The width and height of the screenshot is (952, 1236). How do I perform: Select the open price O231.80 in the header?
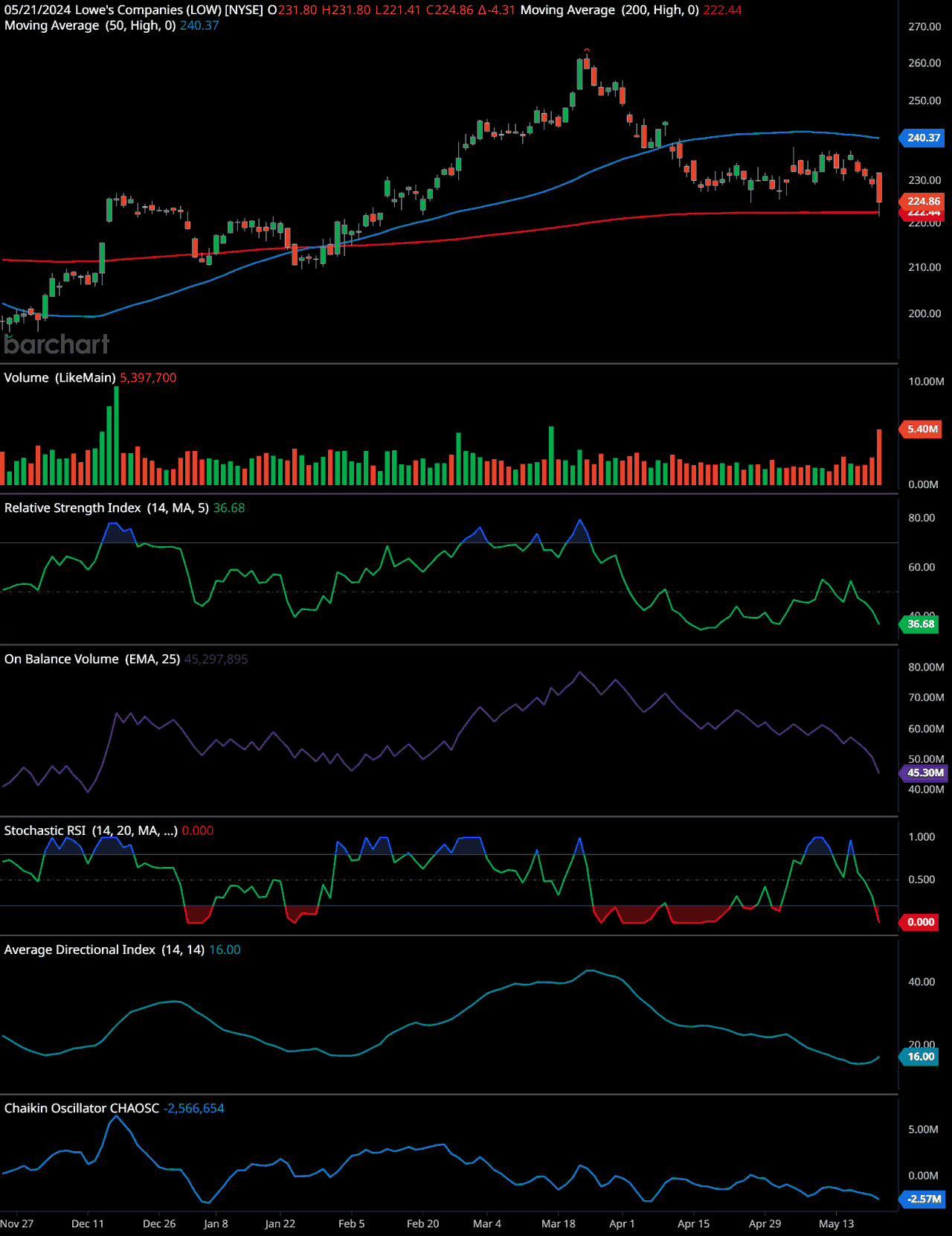point(292,10)
